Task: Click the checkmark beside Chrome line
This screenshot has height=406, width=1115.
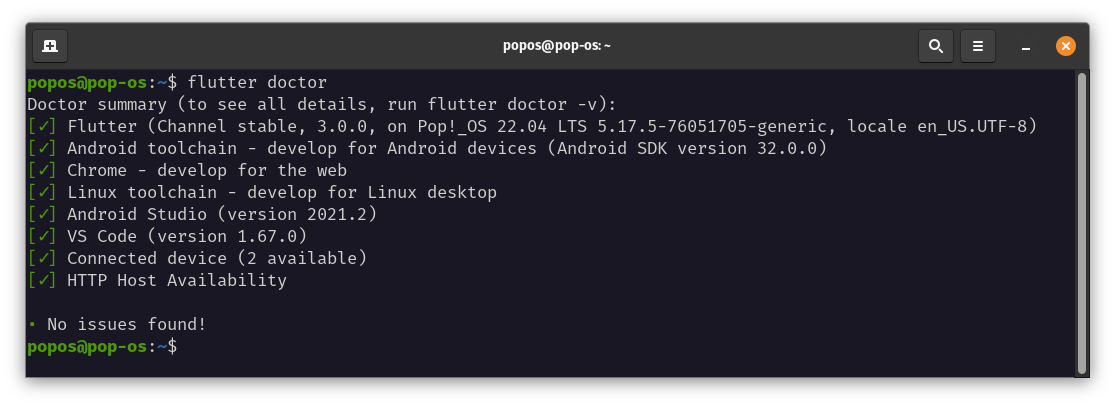Action: [42, 171]
